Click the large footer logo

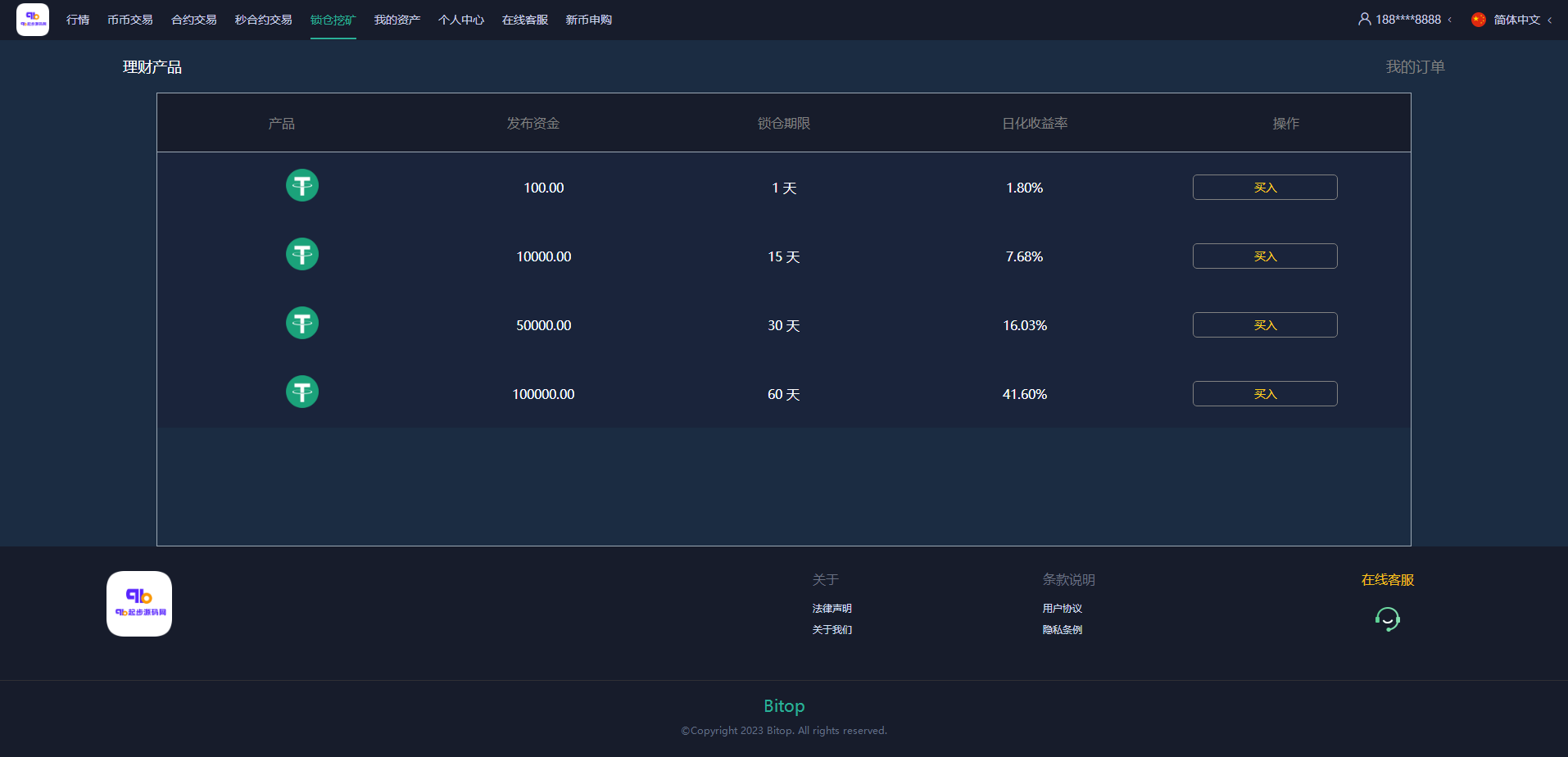pyautogui.click(x=139, y=604)
